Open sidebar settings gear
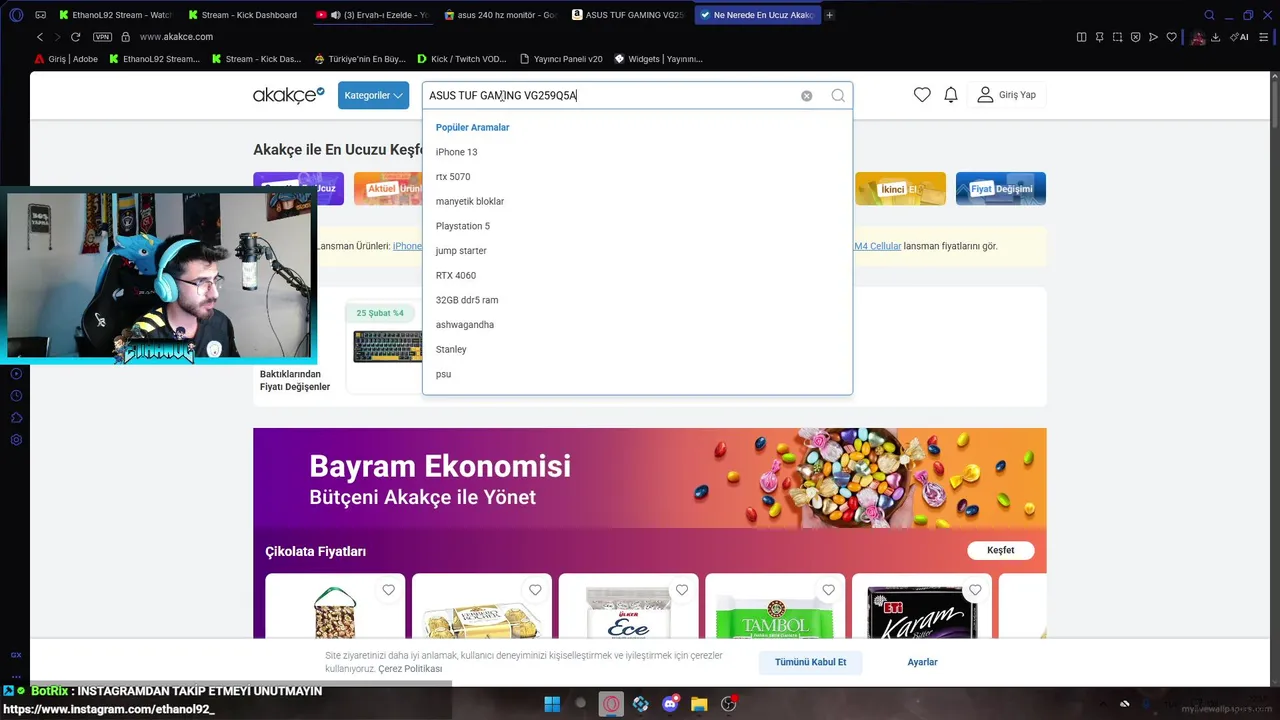 click(16, 440)
